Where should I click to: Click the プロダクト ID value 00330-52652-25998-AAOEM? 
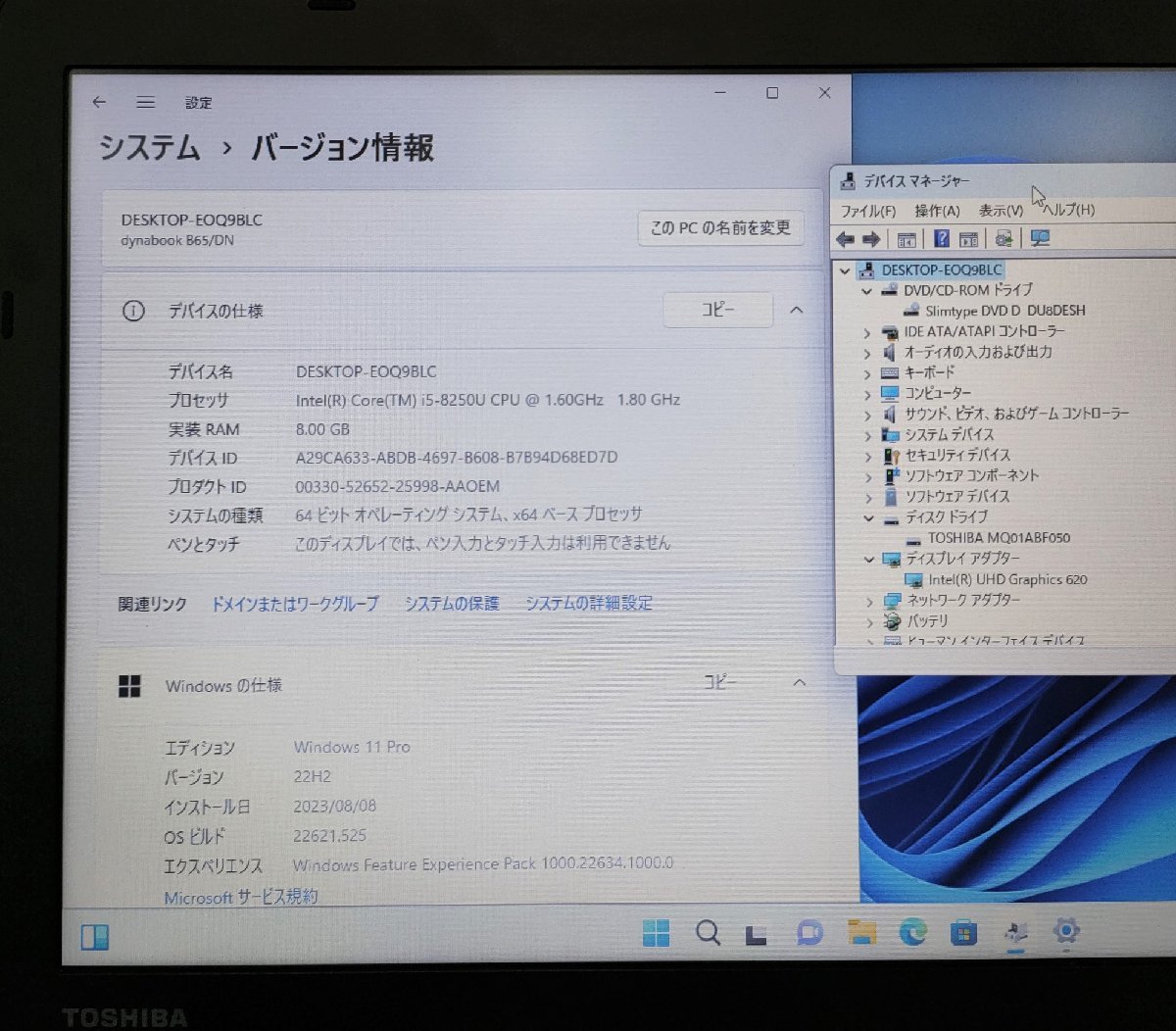[x=398, y=486]
